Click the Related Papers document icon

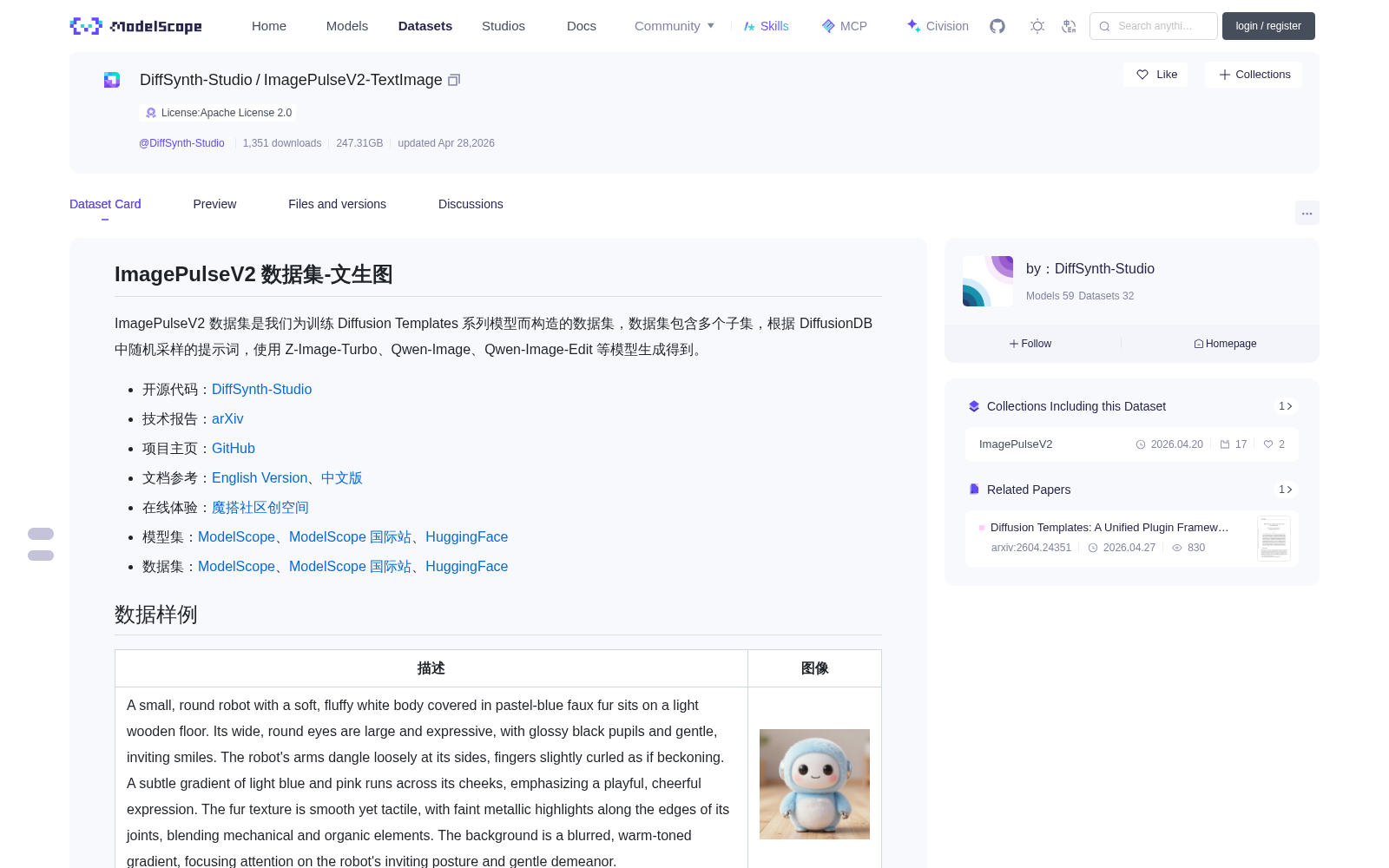pos(974,490)
